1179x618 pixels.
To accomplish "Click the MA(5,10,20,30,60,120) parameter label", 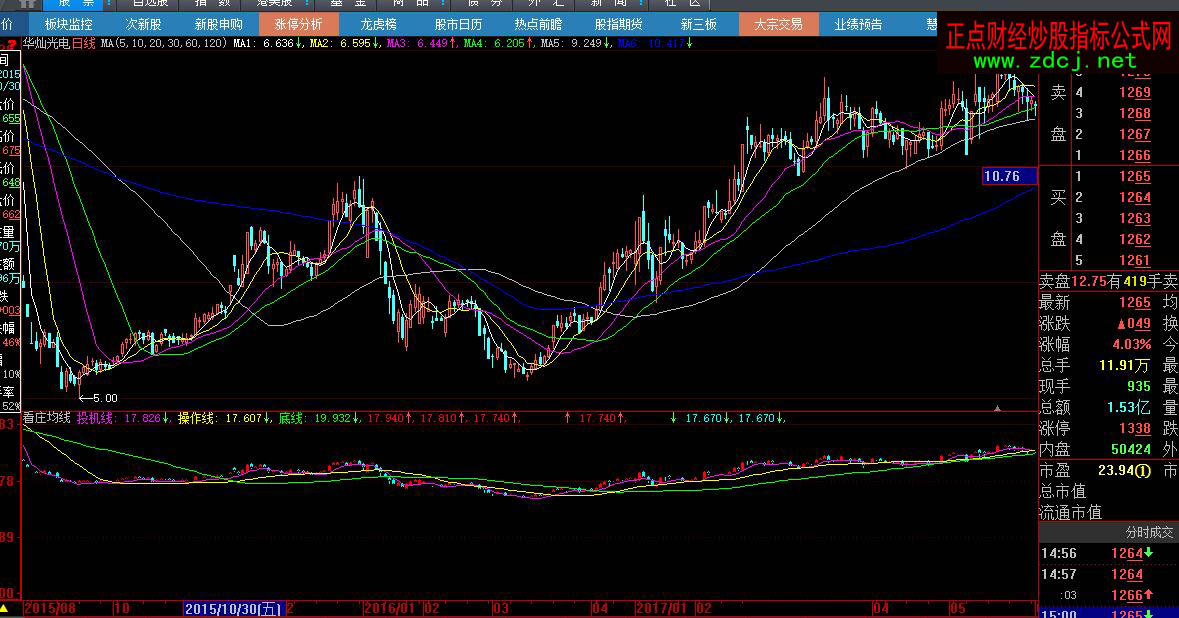I will coord(164,44).
